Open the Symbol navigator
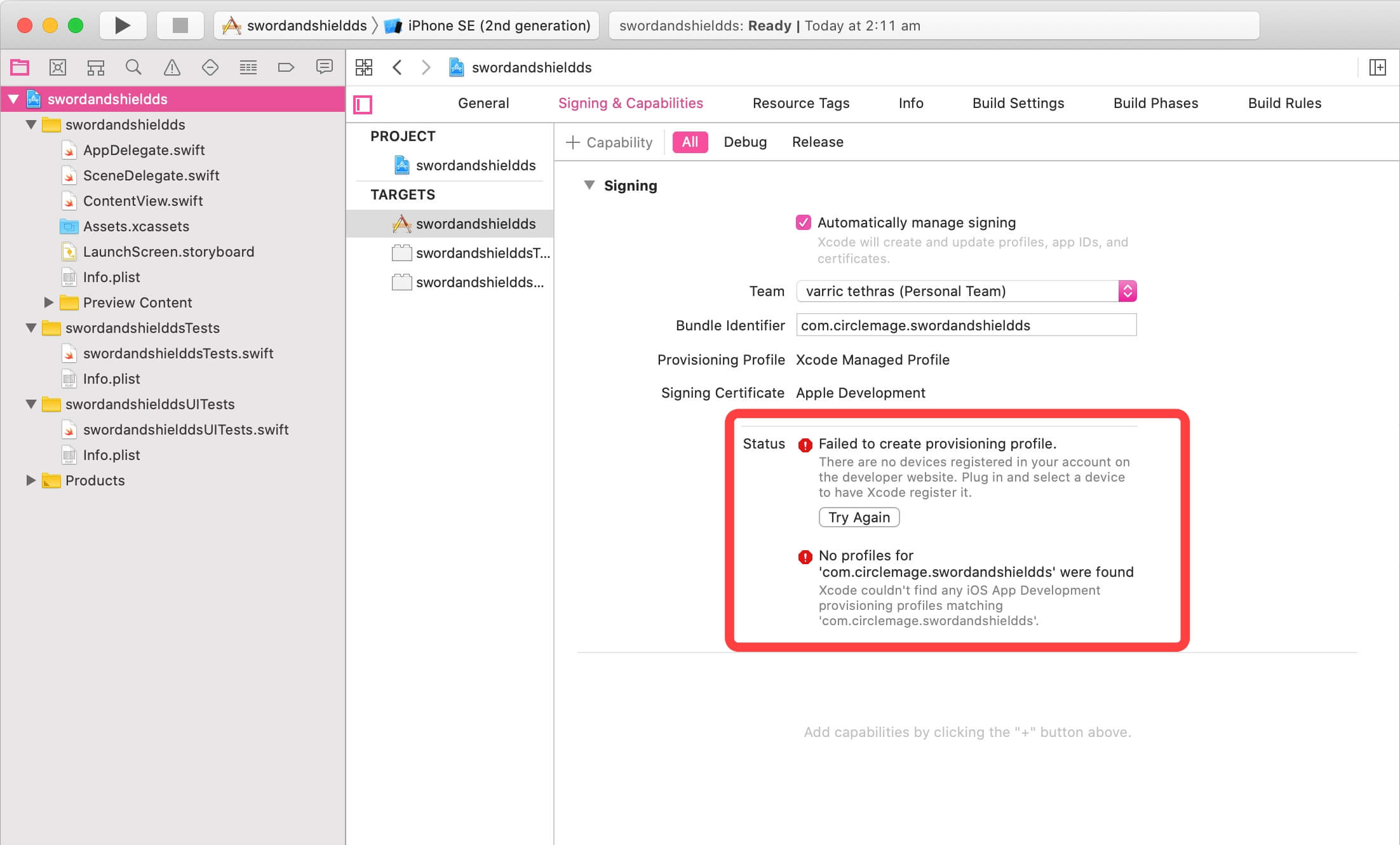 click(96, 67)
